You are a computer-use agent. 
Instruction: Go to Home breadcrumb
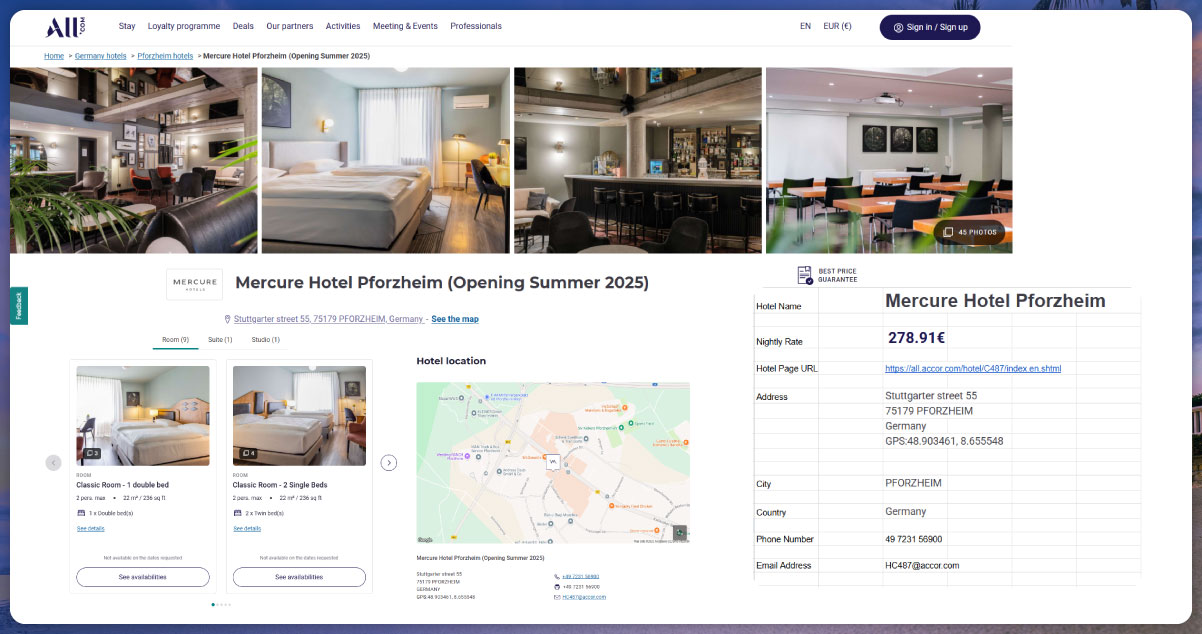click(54, 56)
